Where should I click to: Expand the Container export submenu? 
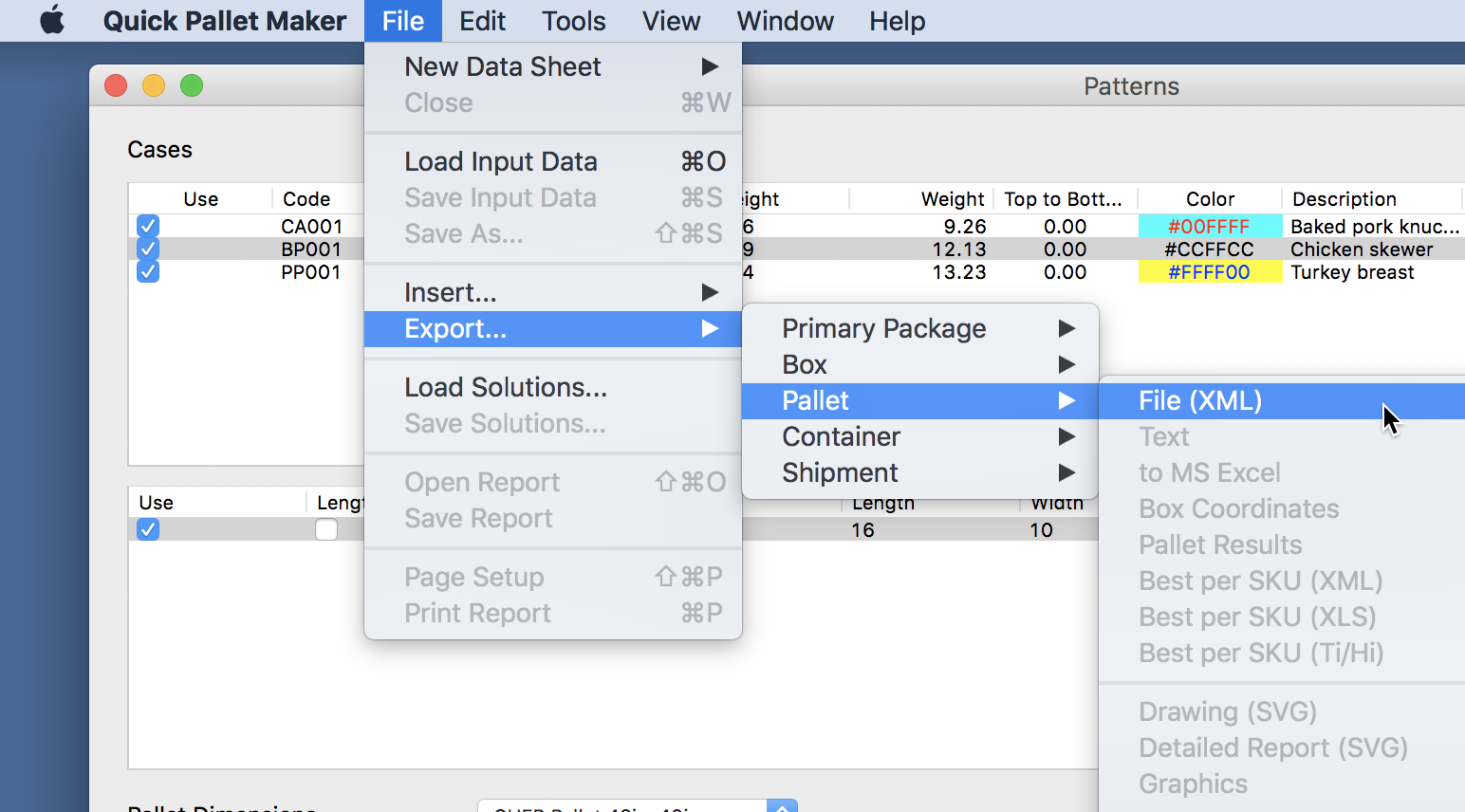(x=920, y=436)
